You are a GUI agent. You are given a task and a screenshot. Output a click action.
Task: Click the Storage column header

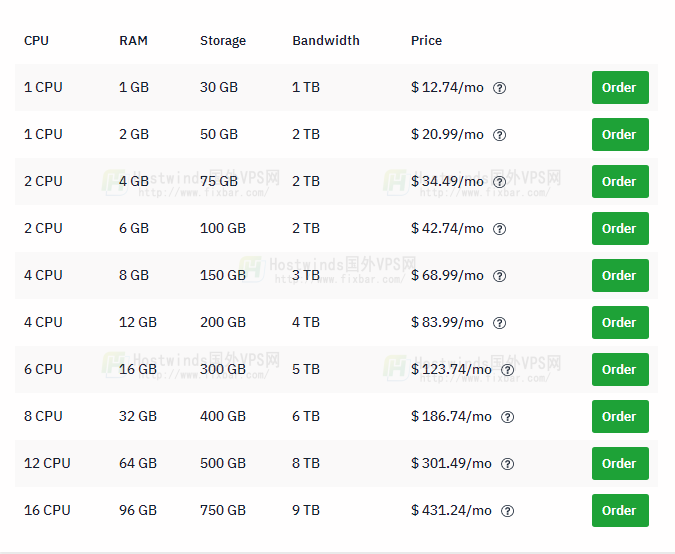[x=223, y=41]
